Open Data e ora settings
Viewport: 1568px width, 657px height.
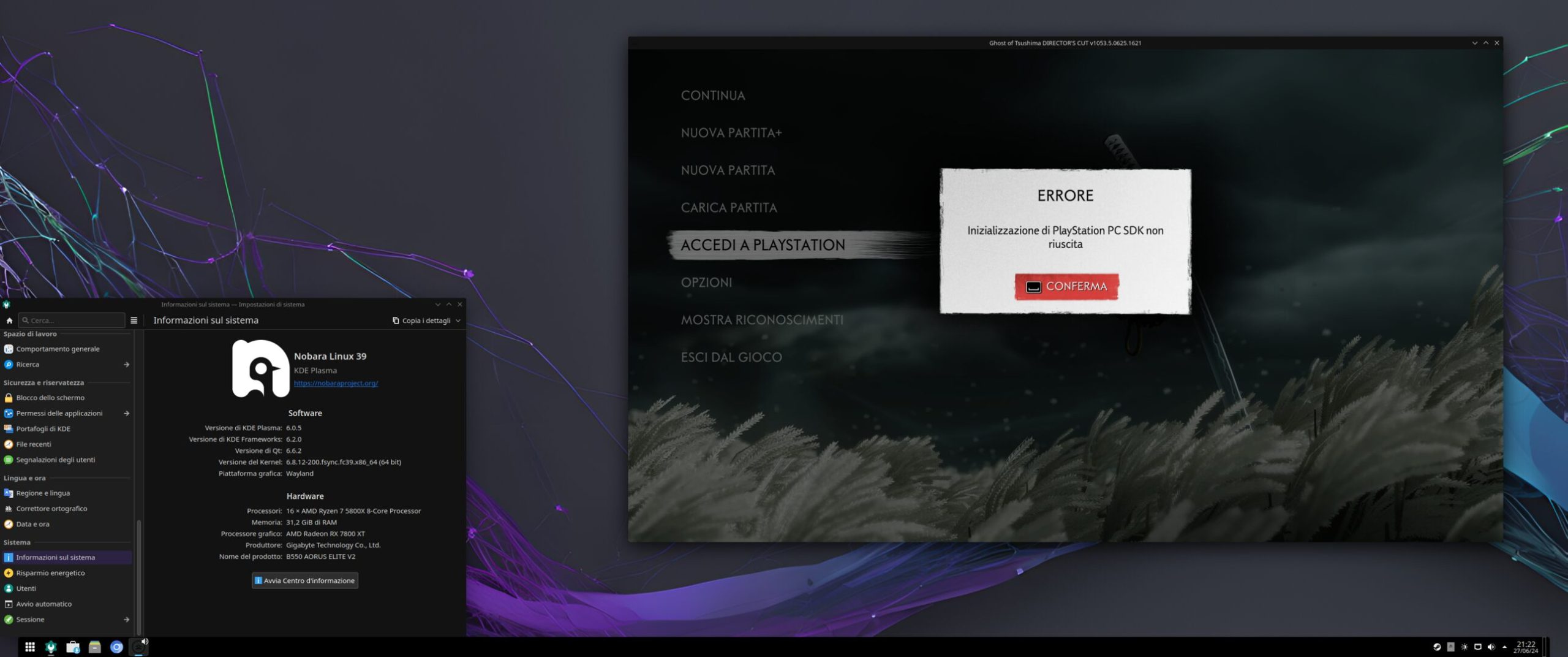66,524
